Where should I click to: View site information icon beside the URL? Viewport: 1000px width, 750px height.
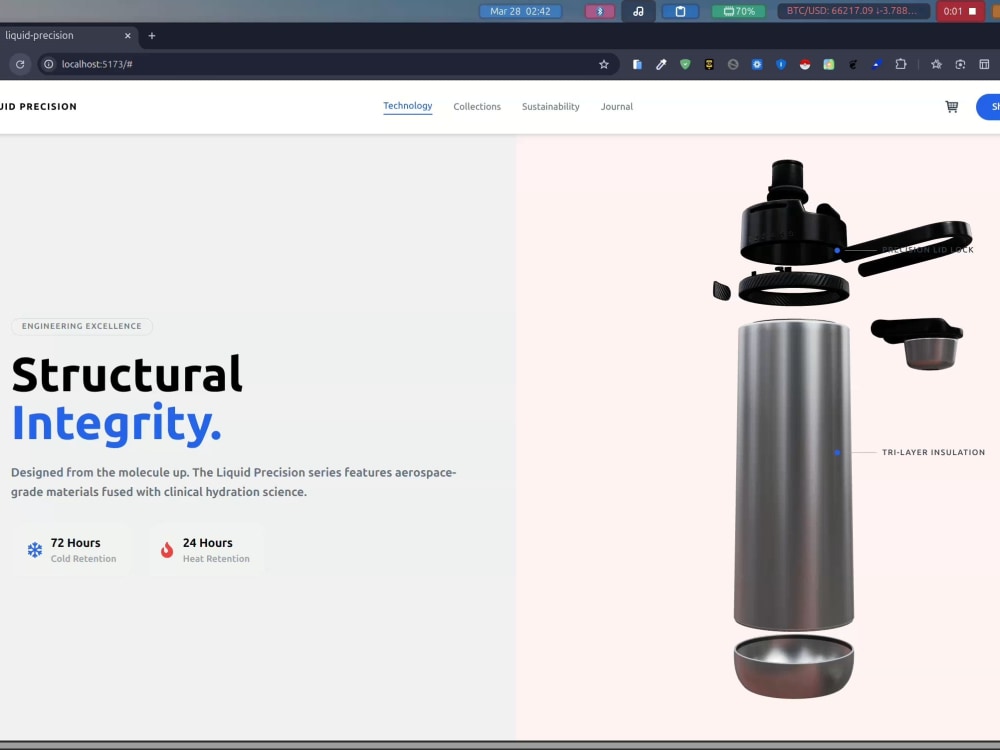pyautogui.click(x=48, y=64)
